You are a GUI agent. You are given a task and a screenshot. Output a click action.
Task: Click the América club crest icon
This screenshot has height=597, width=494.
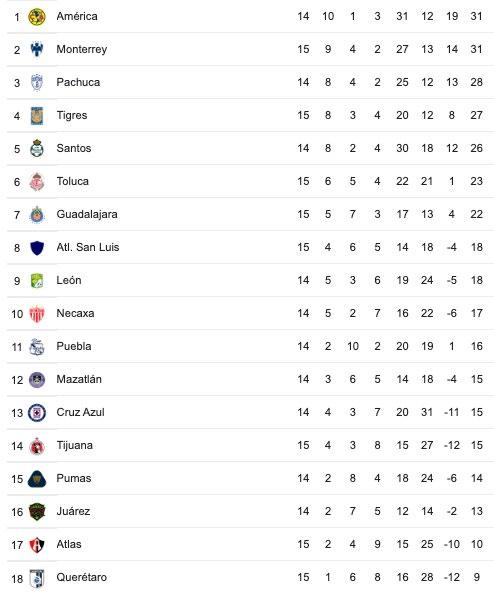(37, 17)
